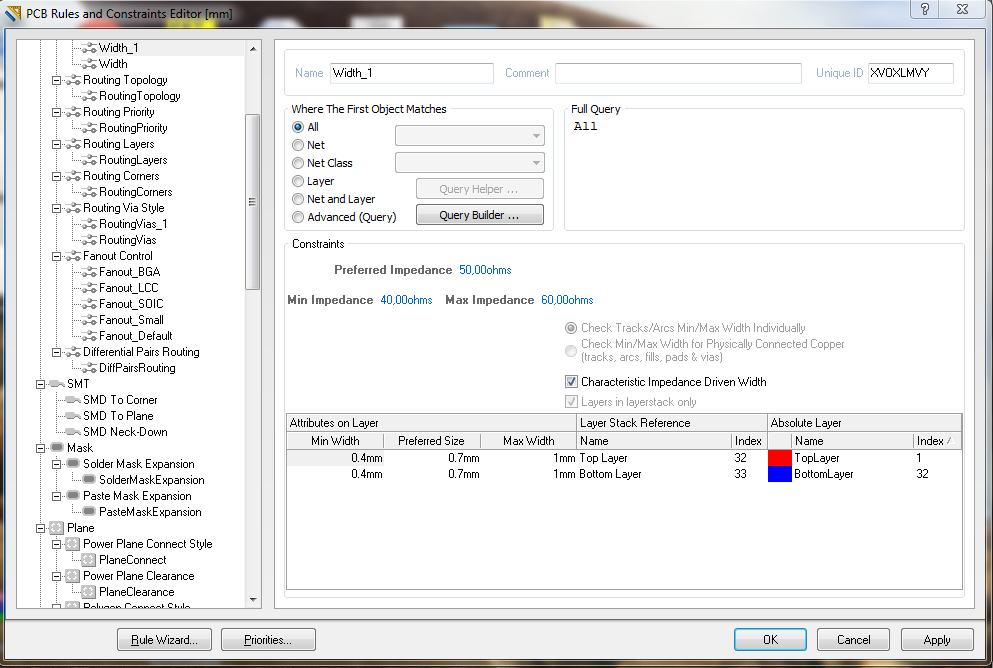993x668 pixels.
Task: Click the DiffPairsRouting rule icon
Action: tap(89, 368)
